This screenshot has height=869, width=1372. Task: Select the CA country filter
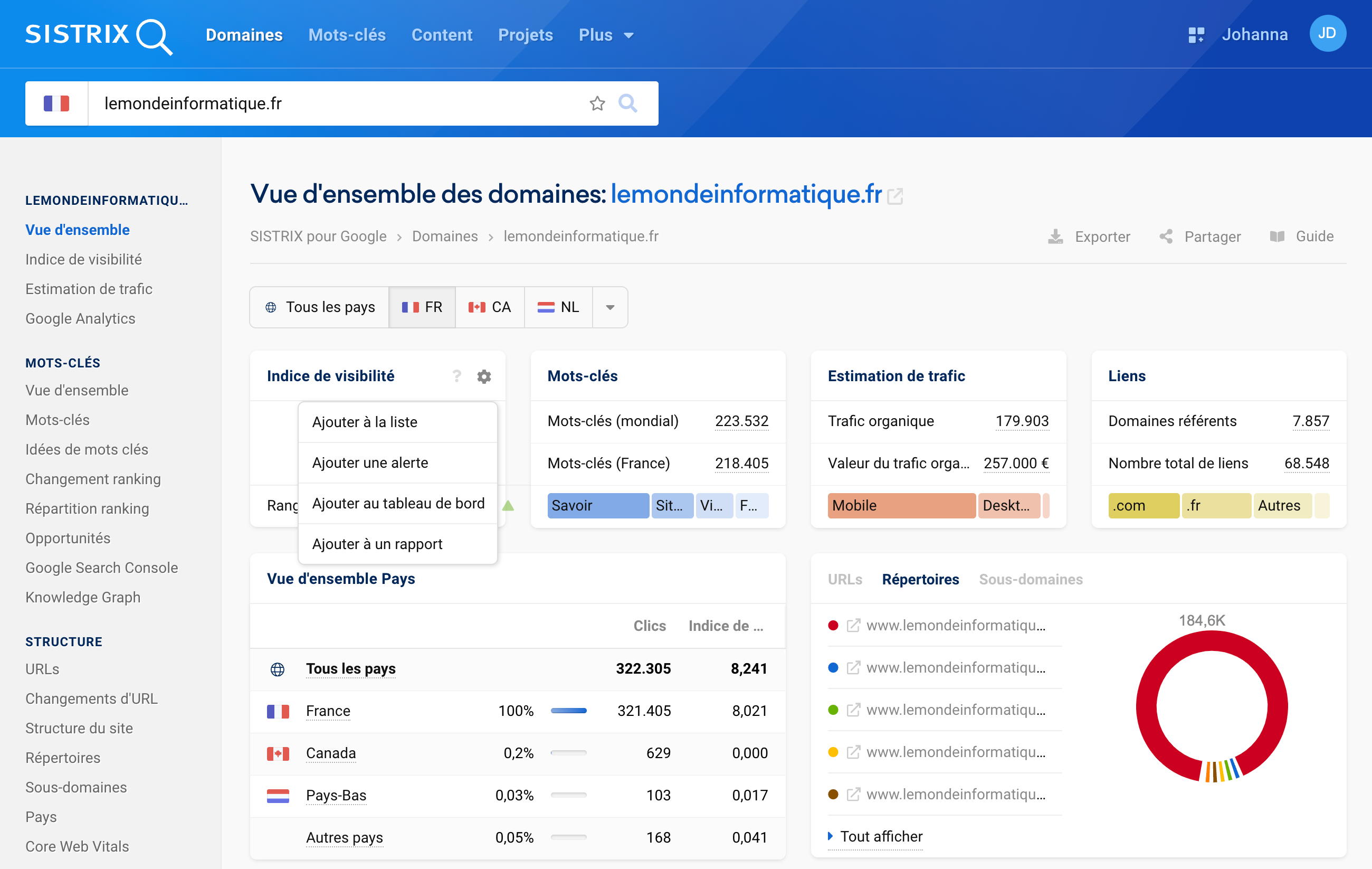pos(490,307)
